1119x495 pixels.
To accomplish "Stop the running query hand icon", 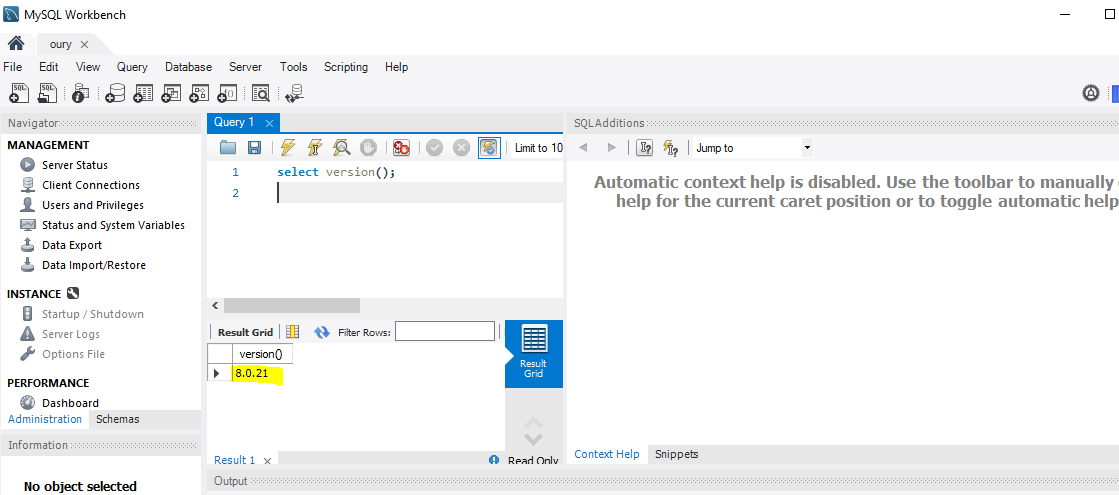I will pyautogui.click(x=368, y=148).
